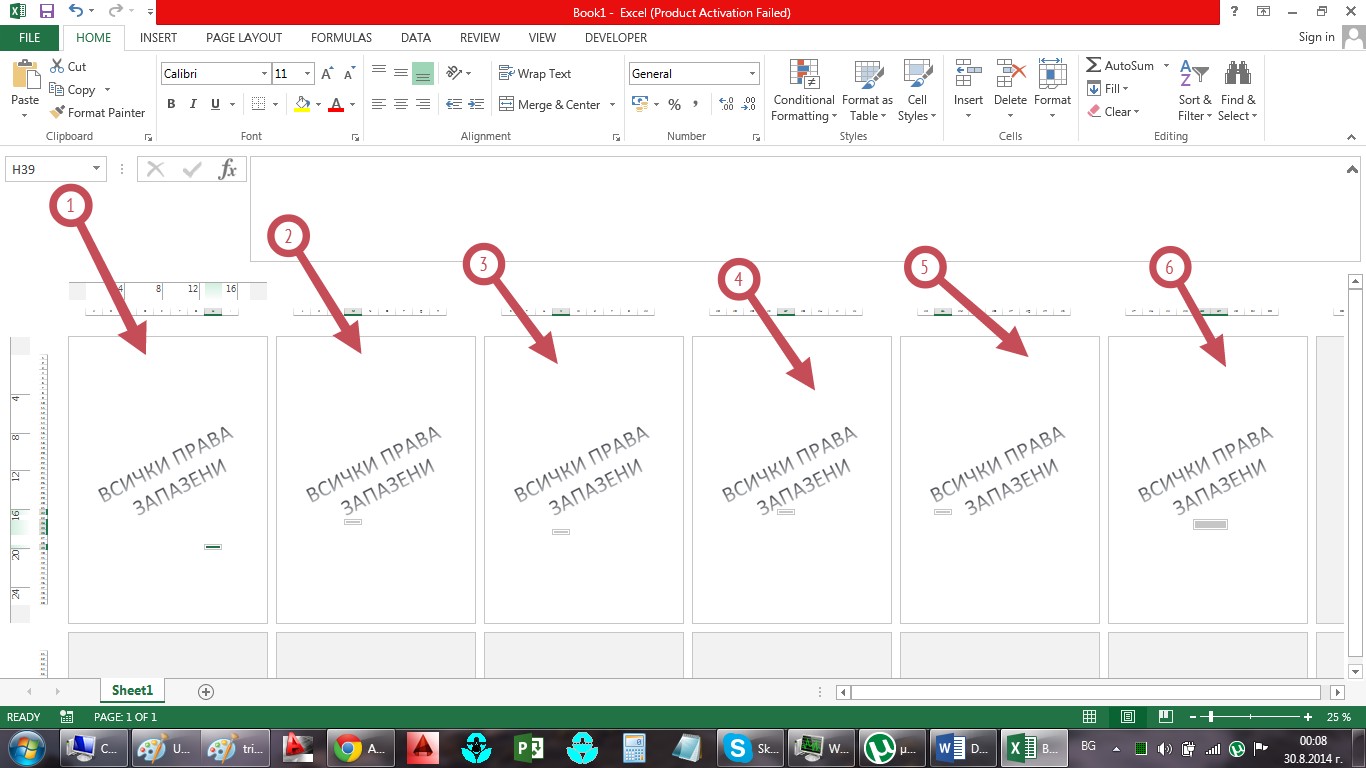
Task: Apply the Borders icon in Font group
Action: [x=258, y=104]
